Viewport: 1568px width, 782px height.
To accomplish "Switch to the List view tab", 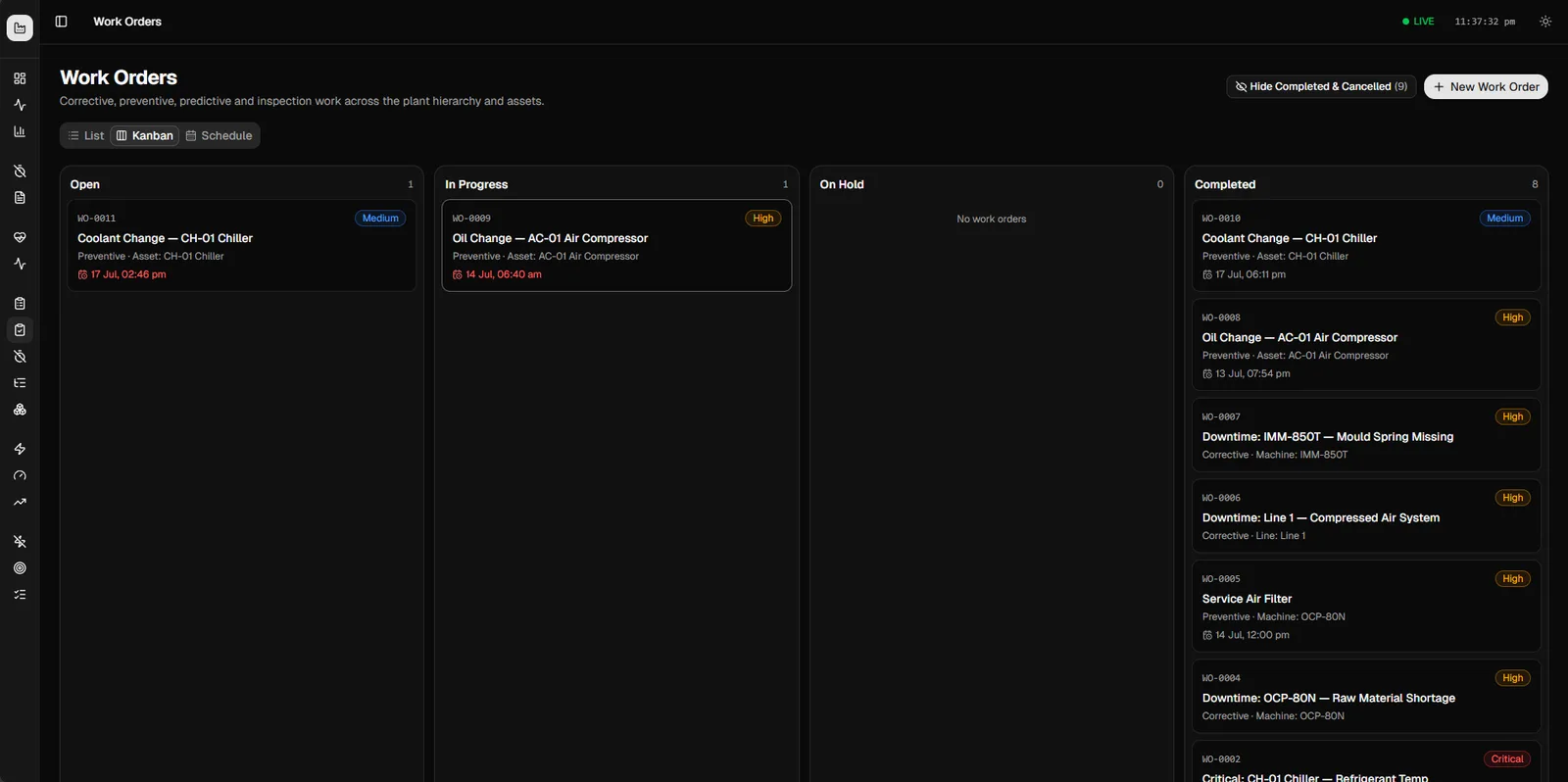I will [86, 135].
